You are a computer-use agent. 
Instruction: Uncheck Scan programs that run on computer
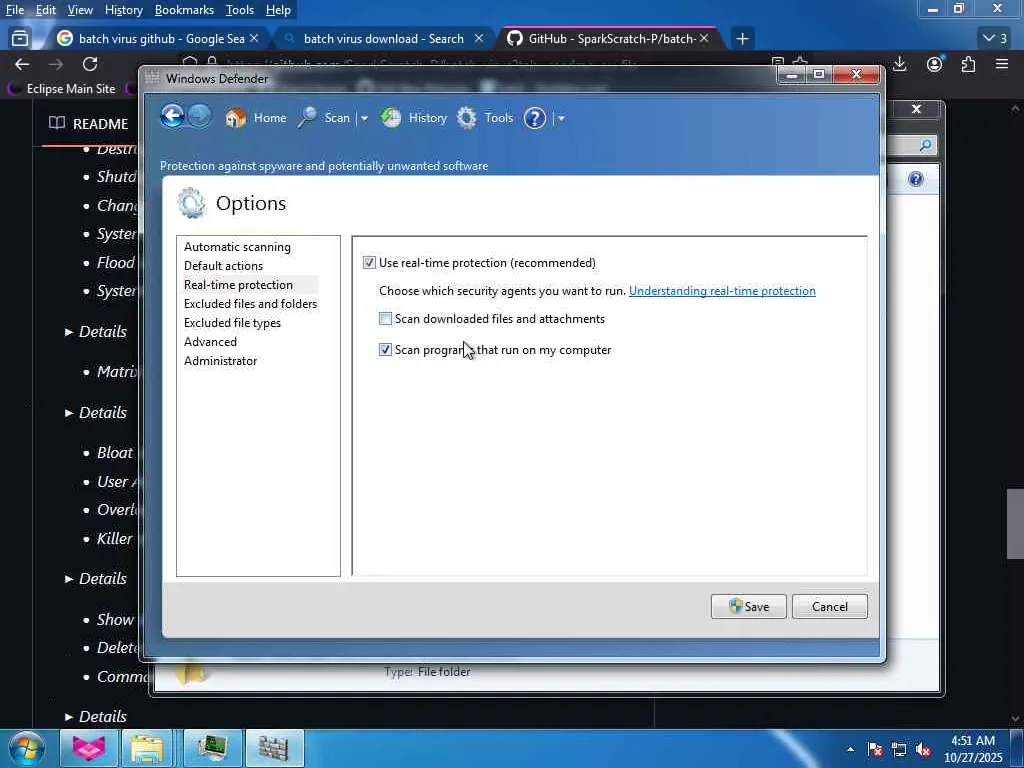coord(385,350)
